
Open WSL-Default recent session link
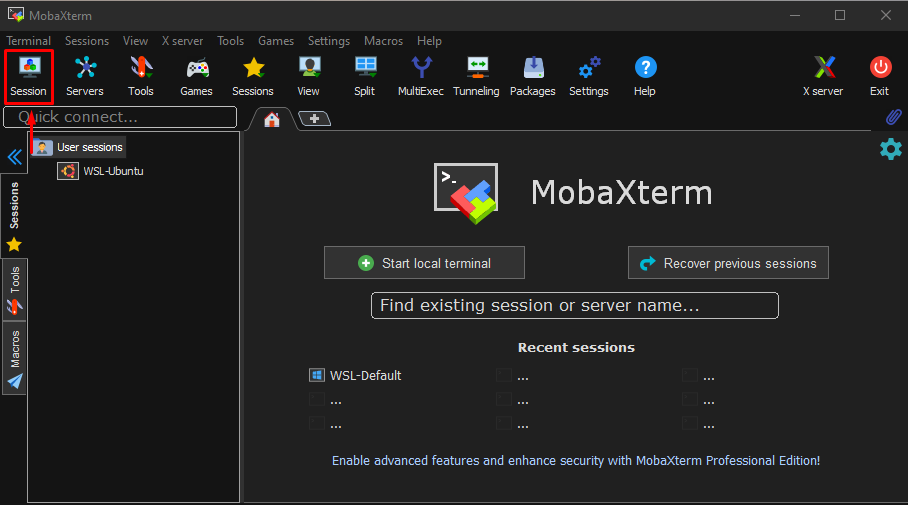[365, 376]
